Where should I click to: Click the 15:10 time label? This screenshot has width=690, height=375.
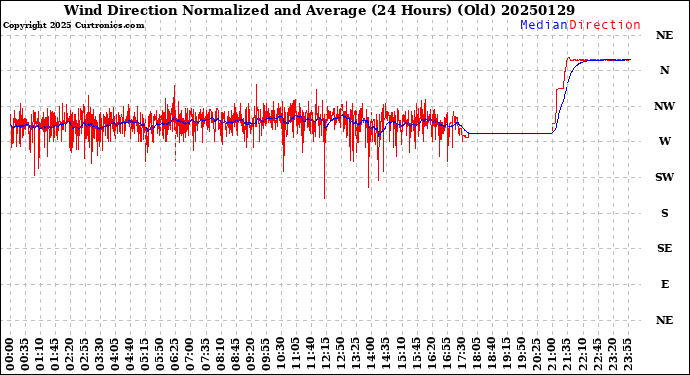[401, 355]
